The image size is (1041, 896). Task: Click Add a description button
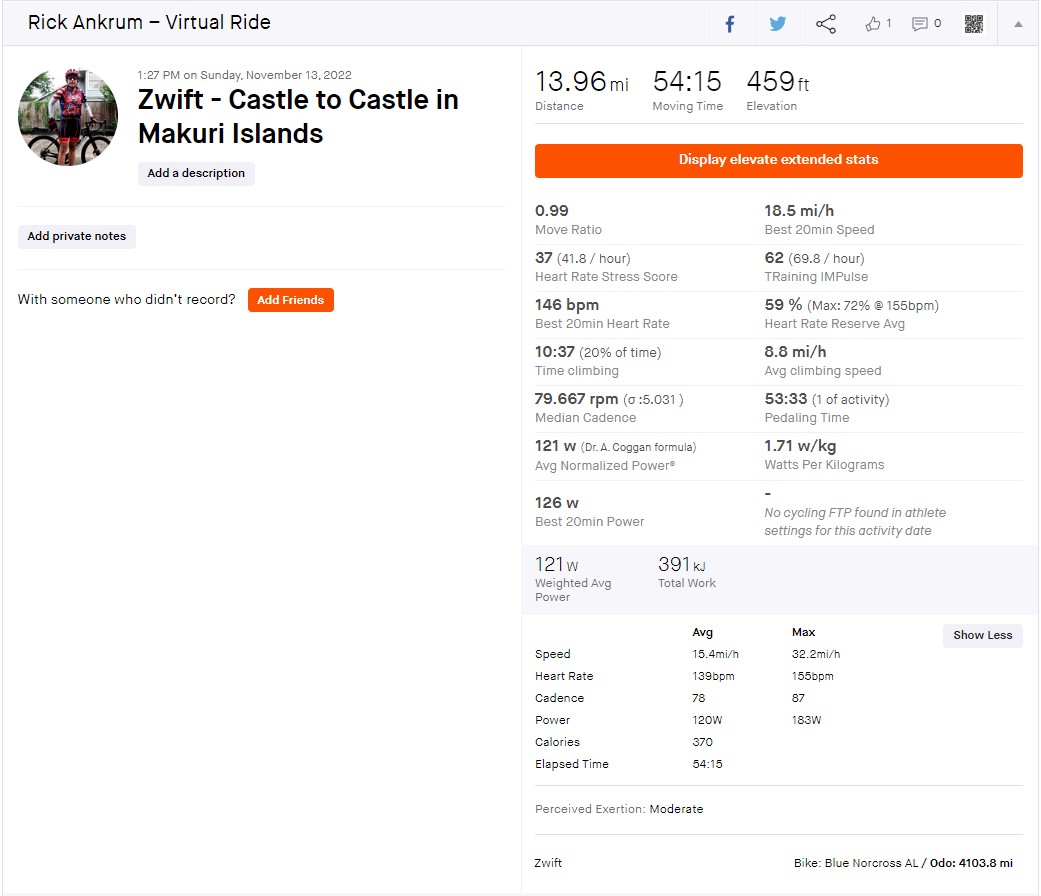coord(196,173)
